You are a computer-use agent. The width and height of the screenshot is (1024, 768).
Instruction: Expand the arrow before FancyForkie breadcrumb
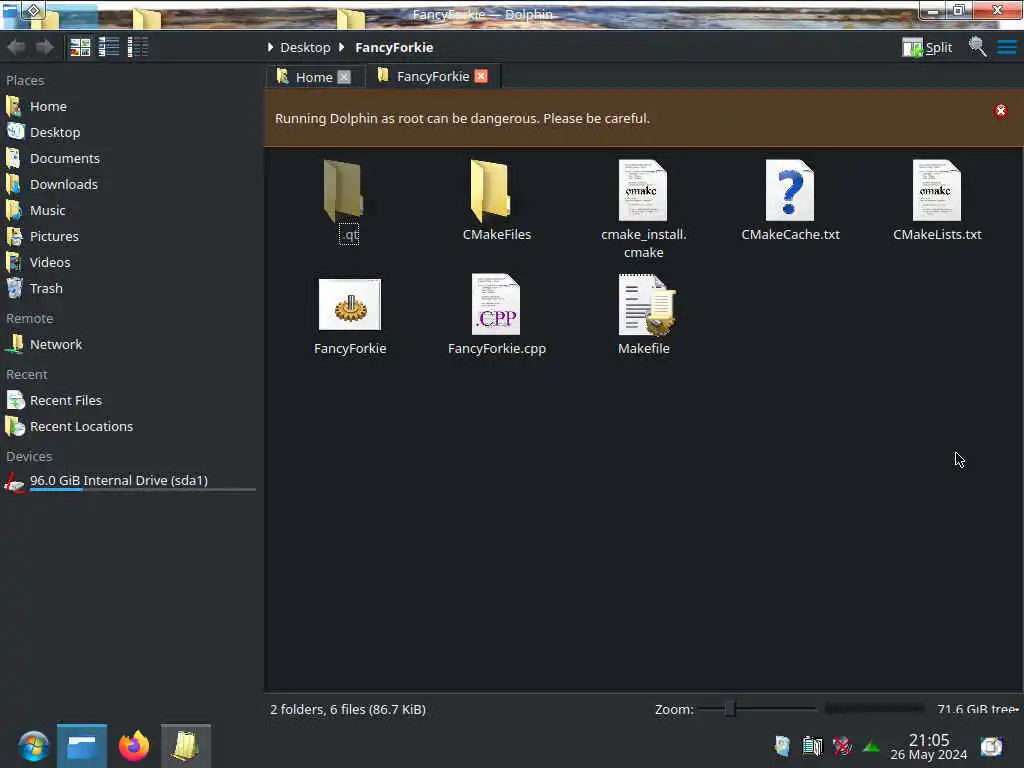[341, 48]
